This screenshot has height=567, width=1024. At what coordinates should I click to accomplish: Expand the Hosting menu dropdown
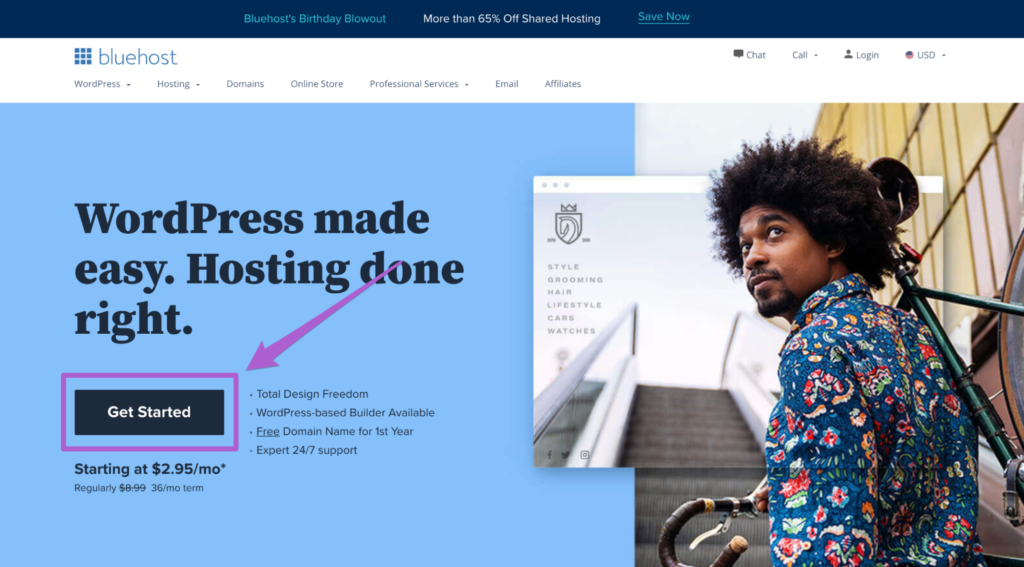click(178, 84)
